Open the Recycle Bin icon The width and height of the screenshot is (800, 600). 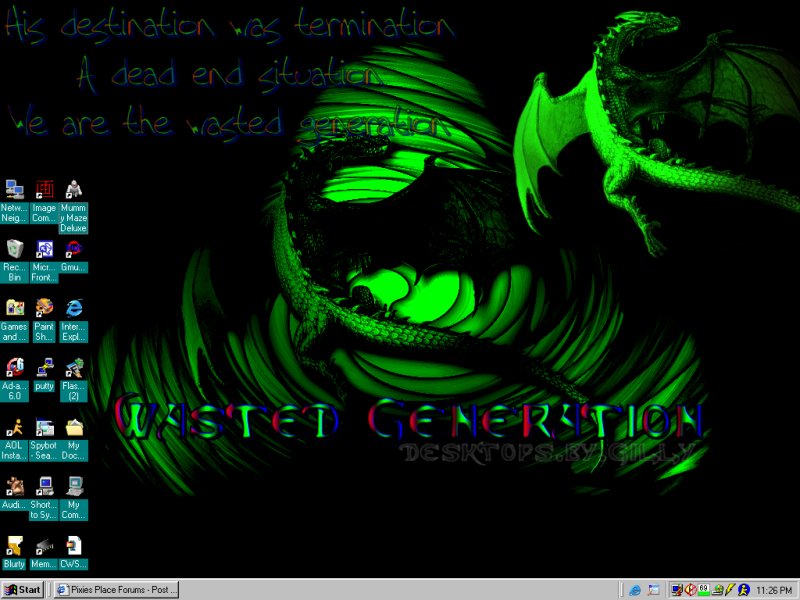(x=15, y=249)
